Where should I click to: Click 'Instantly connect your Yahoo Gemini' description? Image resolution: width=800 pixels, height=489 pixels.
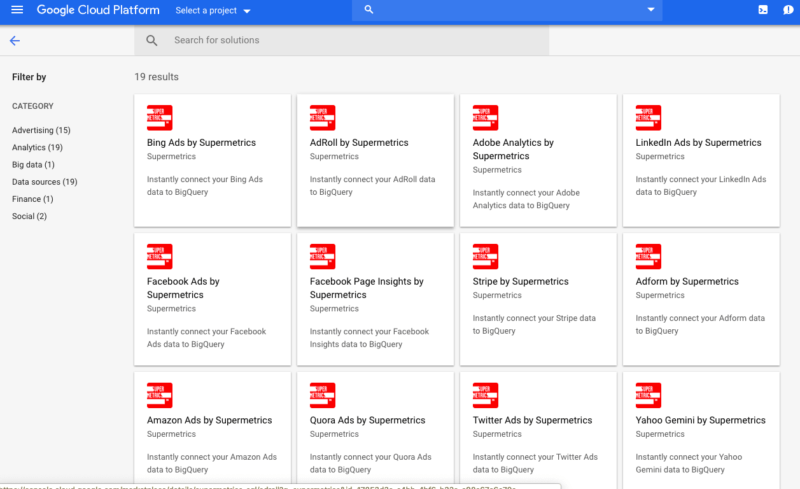[x=689, y=463]
